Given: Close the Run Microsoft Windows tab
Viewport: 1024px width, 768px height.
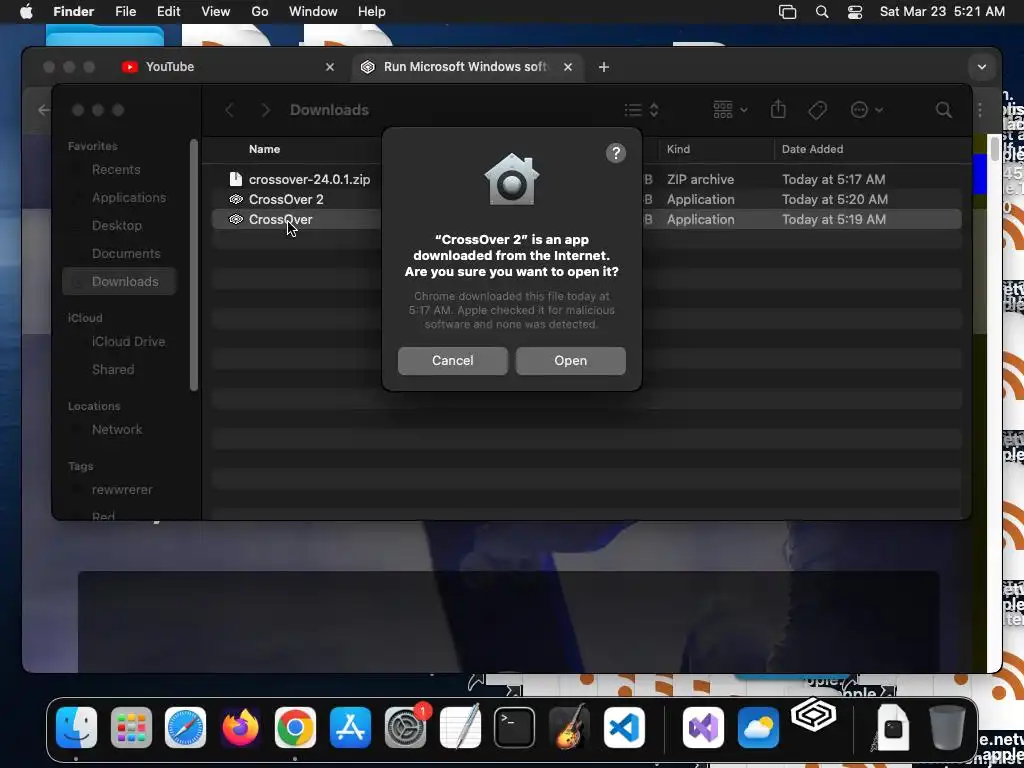Looking at the screenshot, I should click(x=568, y=67).
